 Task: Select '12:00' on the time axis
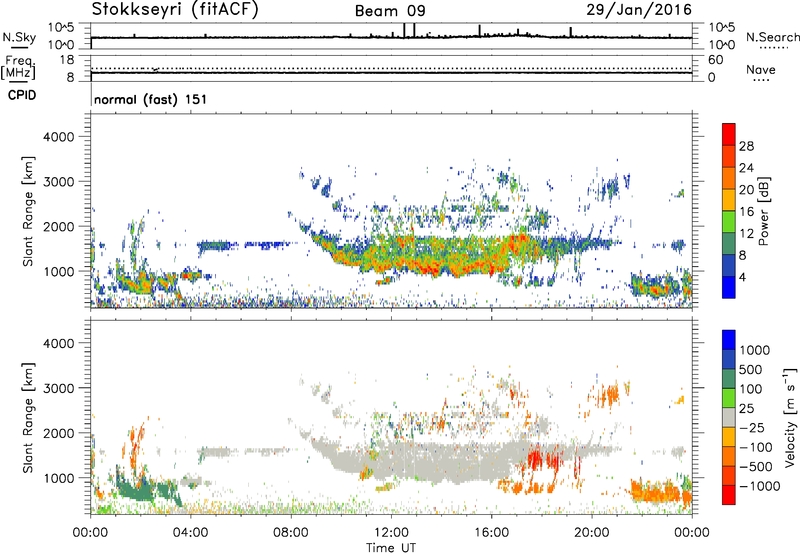tap(391, 533)
